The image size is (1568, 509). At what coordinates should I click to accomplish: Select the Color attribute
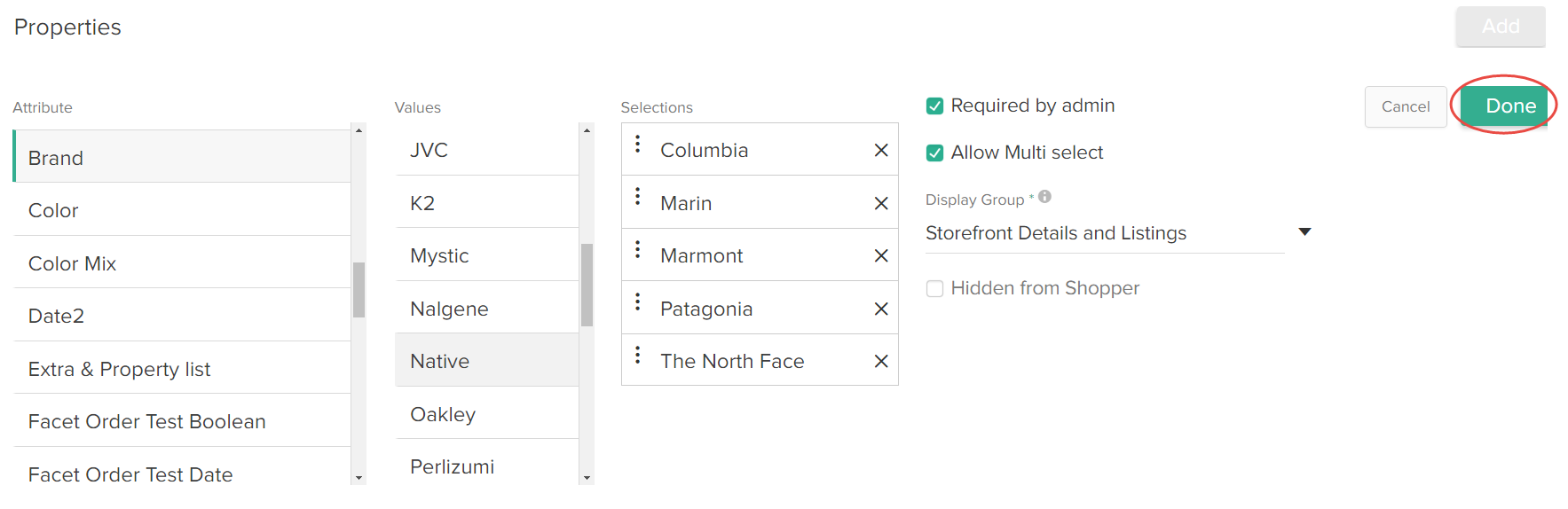tap(182, 210)
